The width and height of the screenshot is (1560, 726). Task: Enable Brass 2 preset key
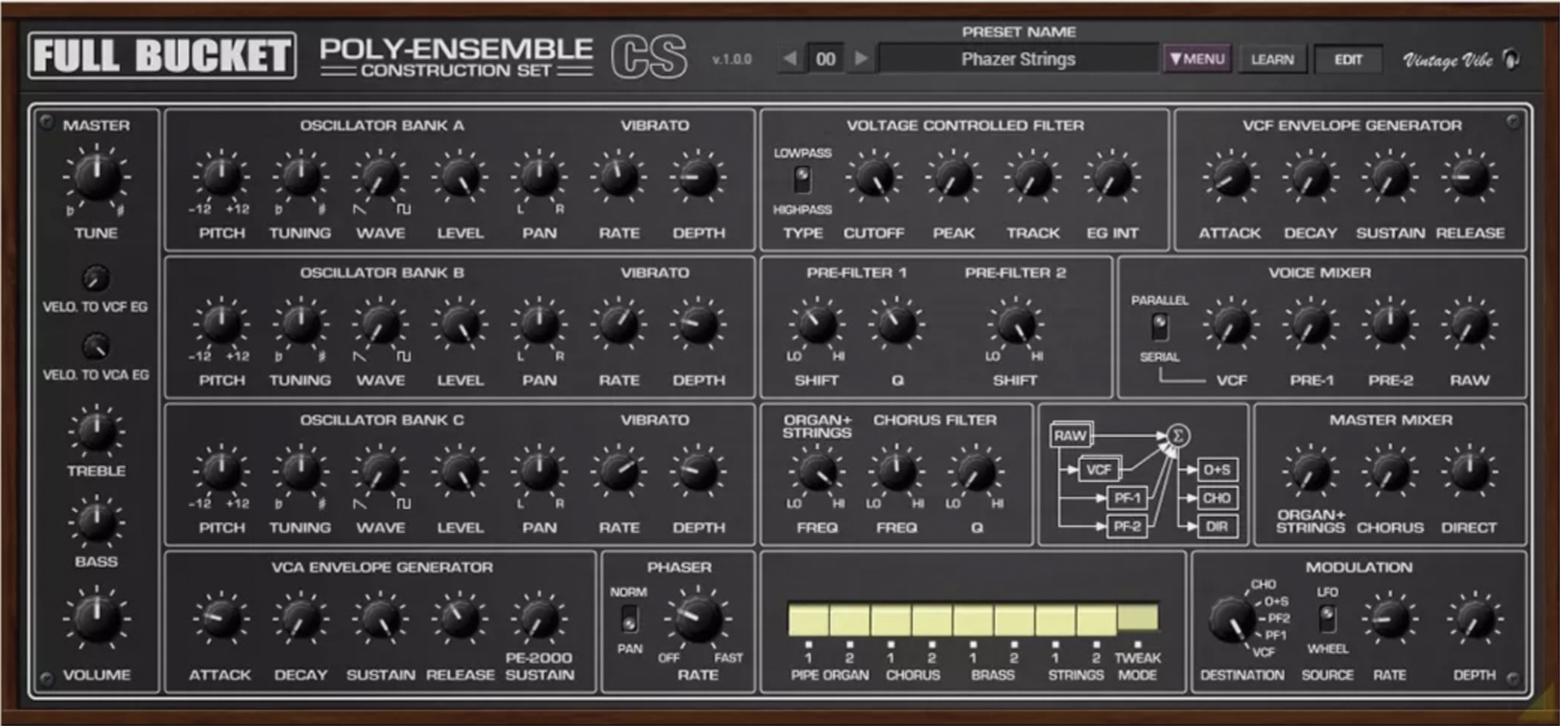tap(1014, 620)
